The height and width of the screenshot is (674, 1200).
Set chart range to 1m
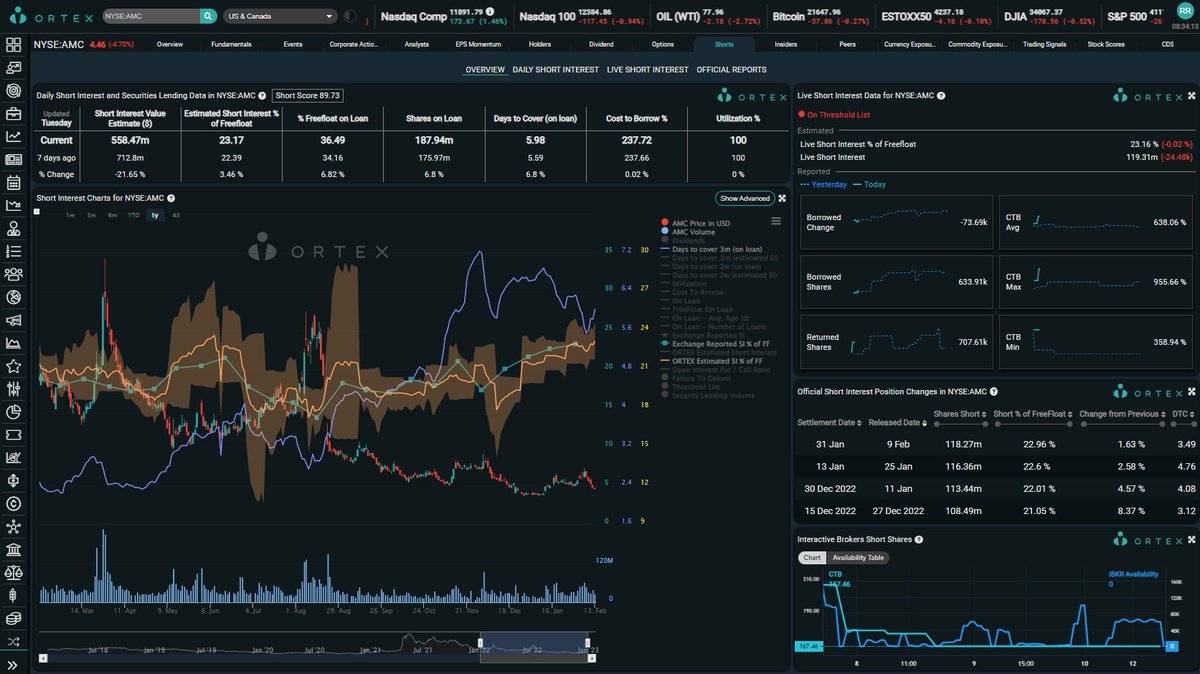pos(70,215)
